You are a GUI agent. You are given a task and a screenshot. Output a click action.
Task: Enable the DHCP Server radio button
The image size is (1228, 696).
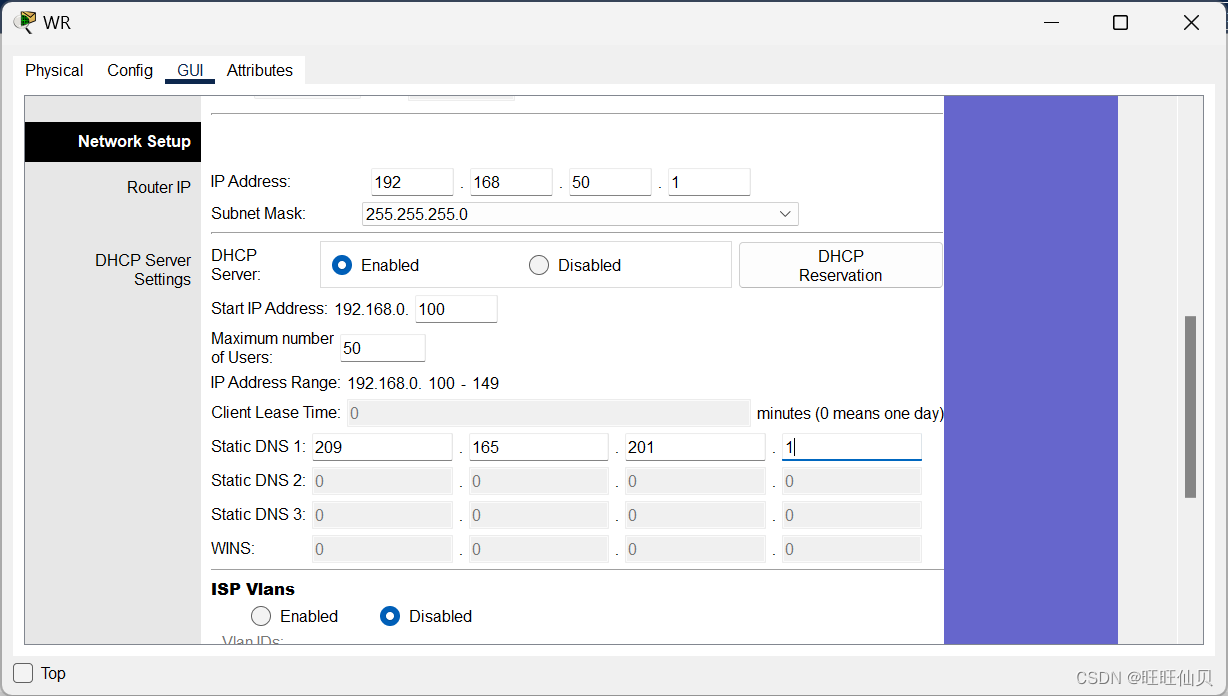[x=342, y=265]
